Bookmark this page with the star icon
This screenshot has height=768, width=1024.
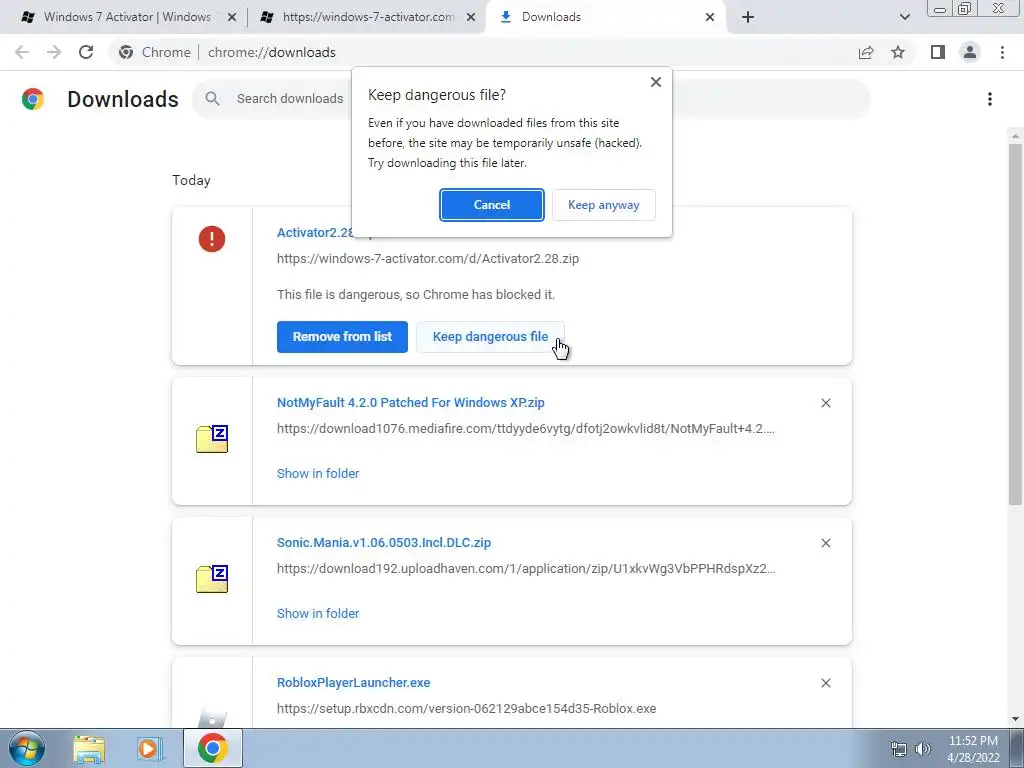[x=898, y=52]
